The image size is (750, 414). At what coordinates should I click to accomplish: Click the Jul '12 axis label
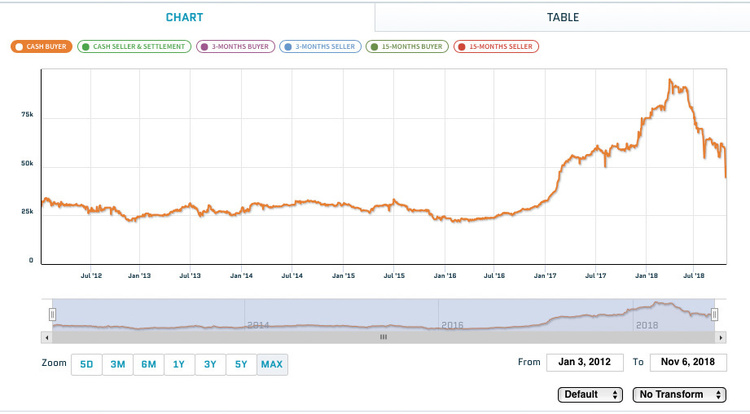point(91,275)
